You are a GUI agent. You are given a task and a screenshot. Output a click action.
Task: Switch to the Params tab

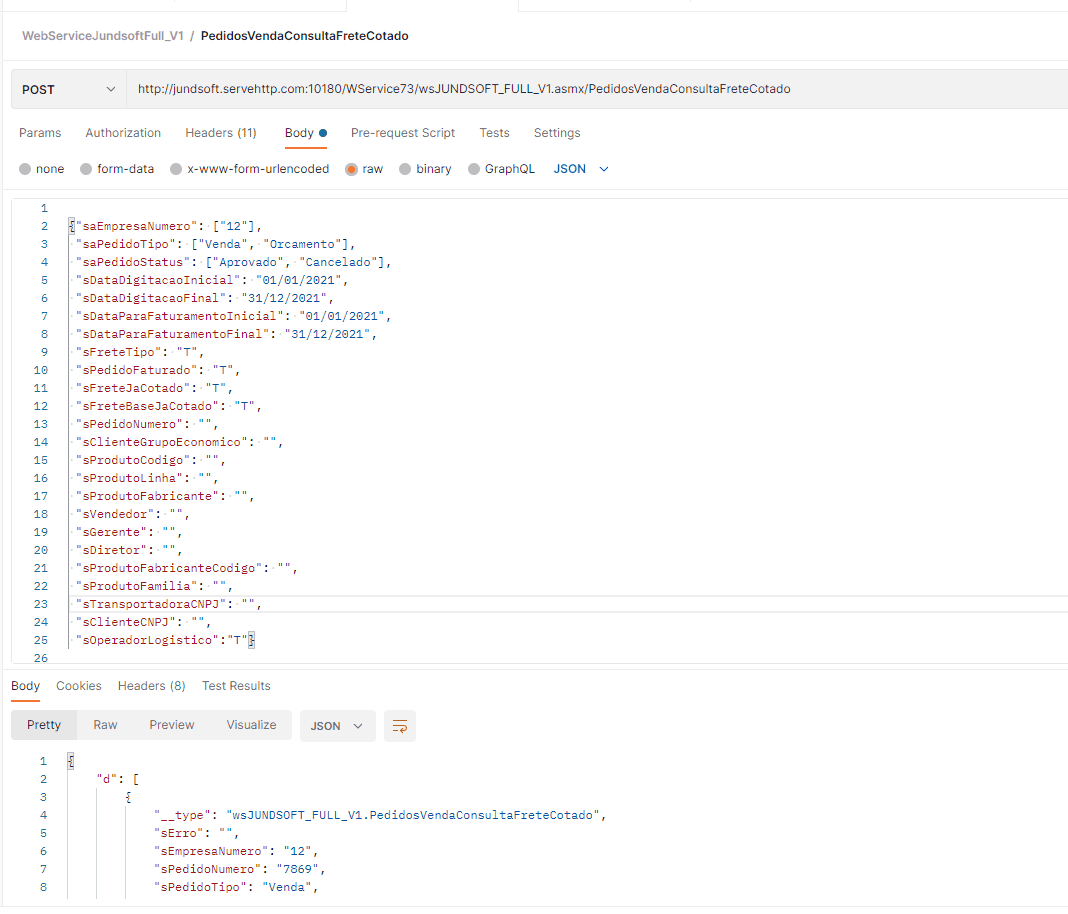point(40,133)
